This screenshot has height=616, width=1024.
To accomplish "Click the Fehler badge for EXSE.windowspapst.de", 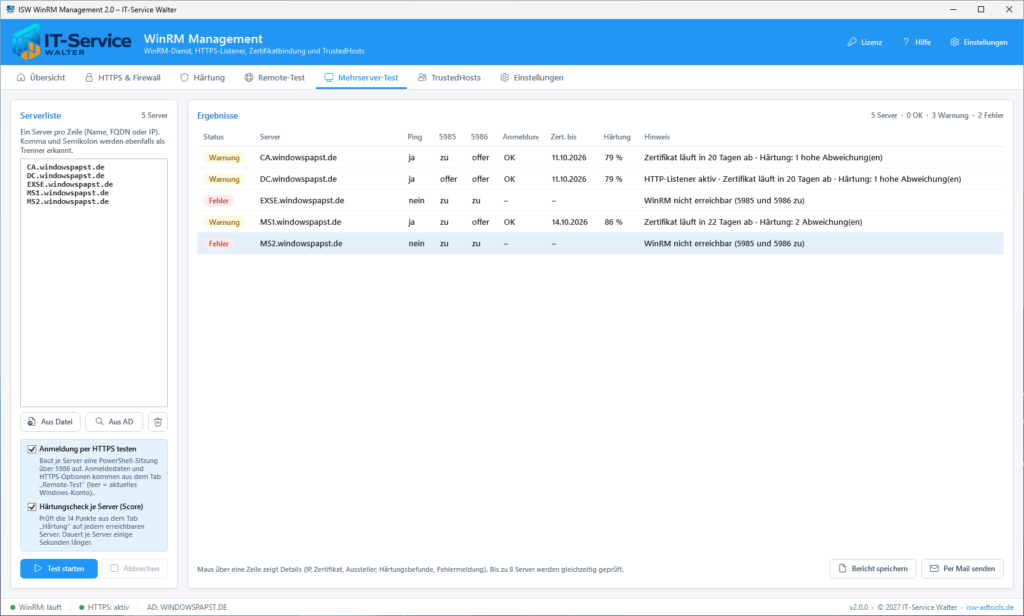I will (219, 201).
